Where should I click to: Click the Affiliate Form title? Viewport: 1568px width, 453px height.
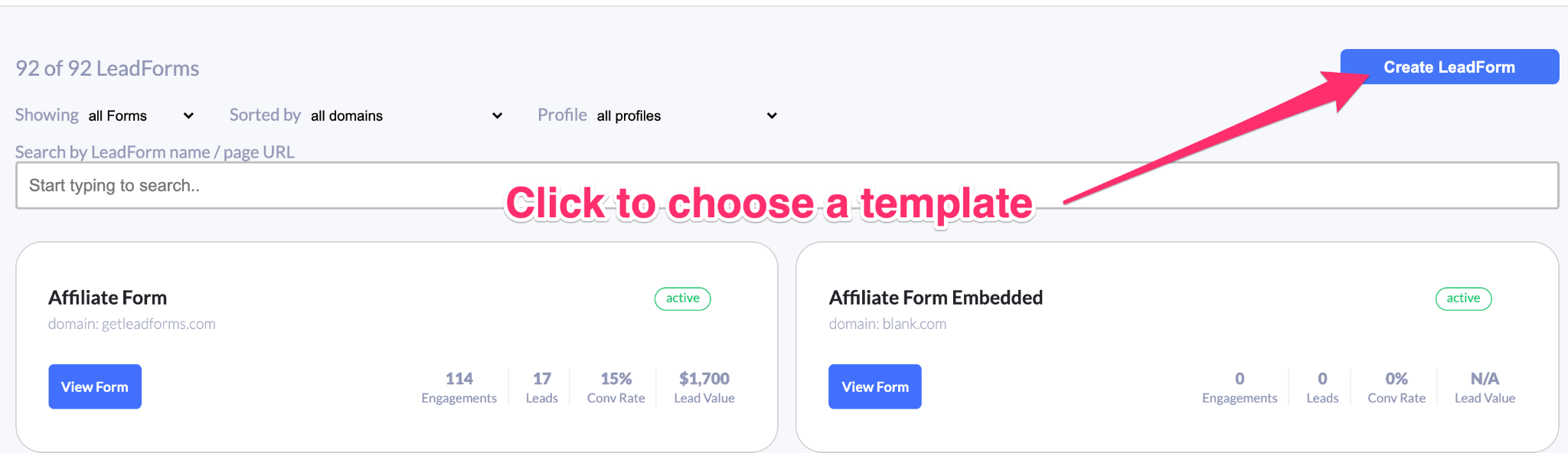point(108,298)
